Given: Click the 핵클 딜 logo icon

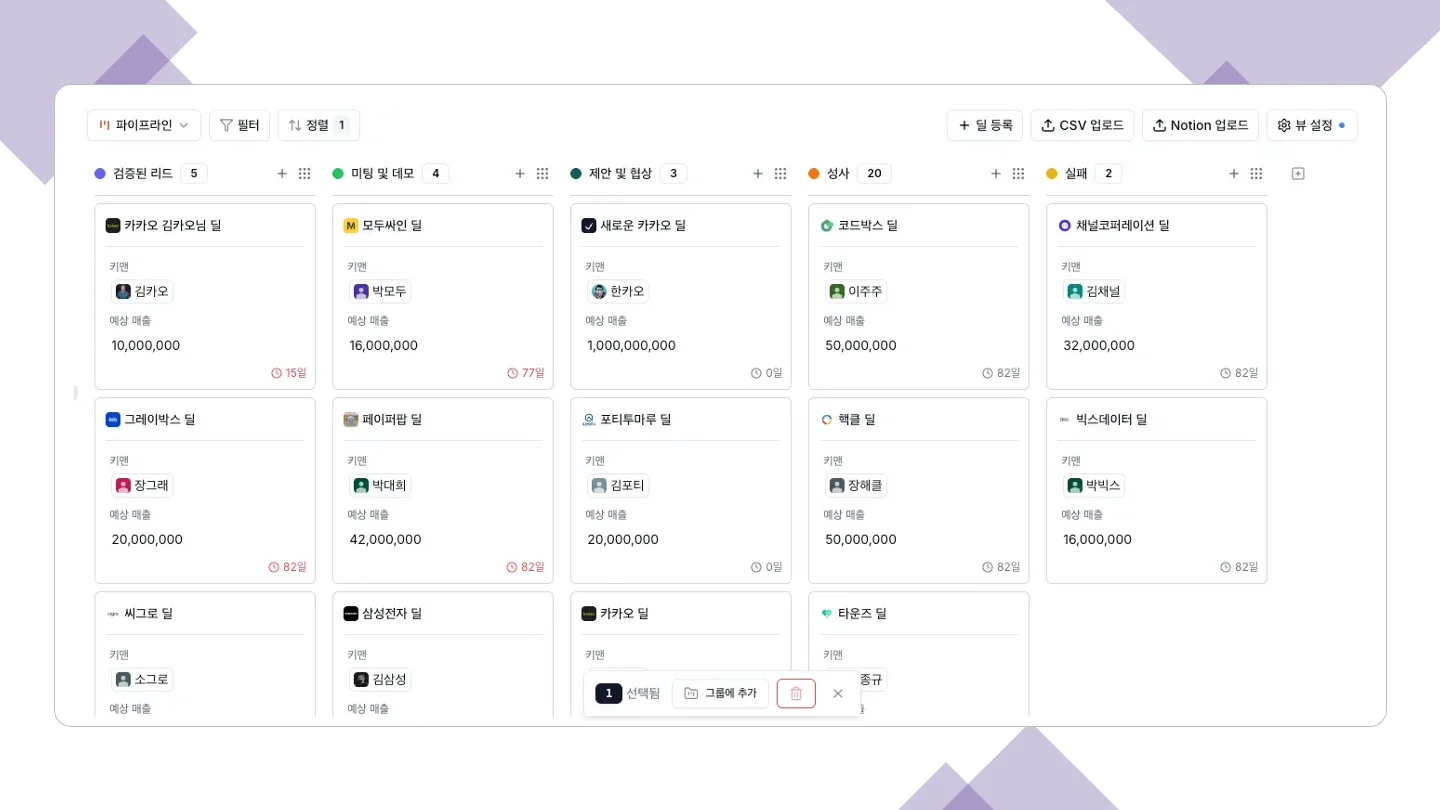Looking at the screenshot, I should (x=827, y=420).
